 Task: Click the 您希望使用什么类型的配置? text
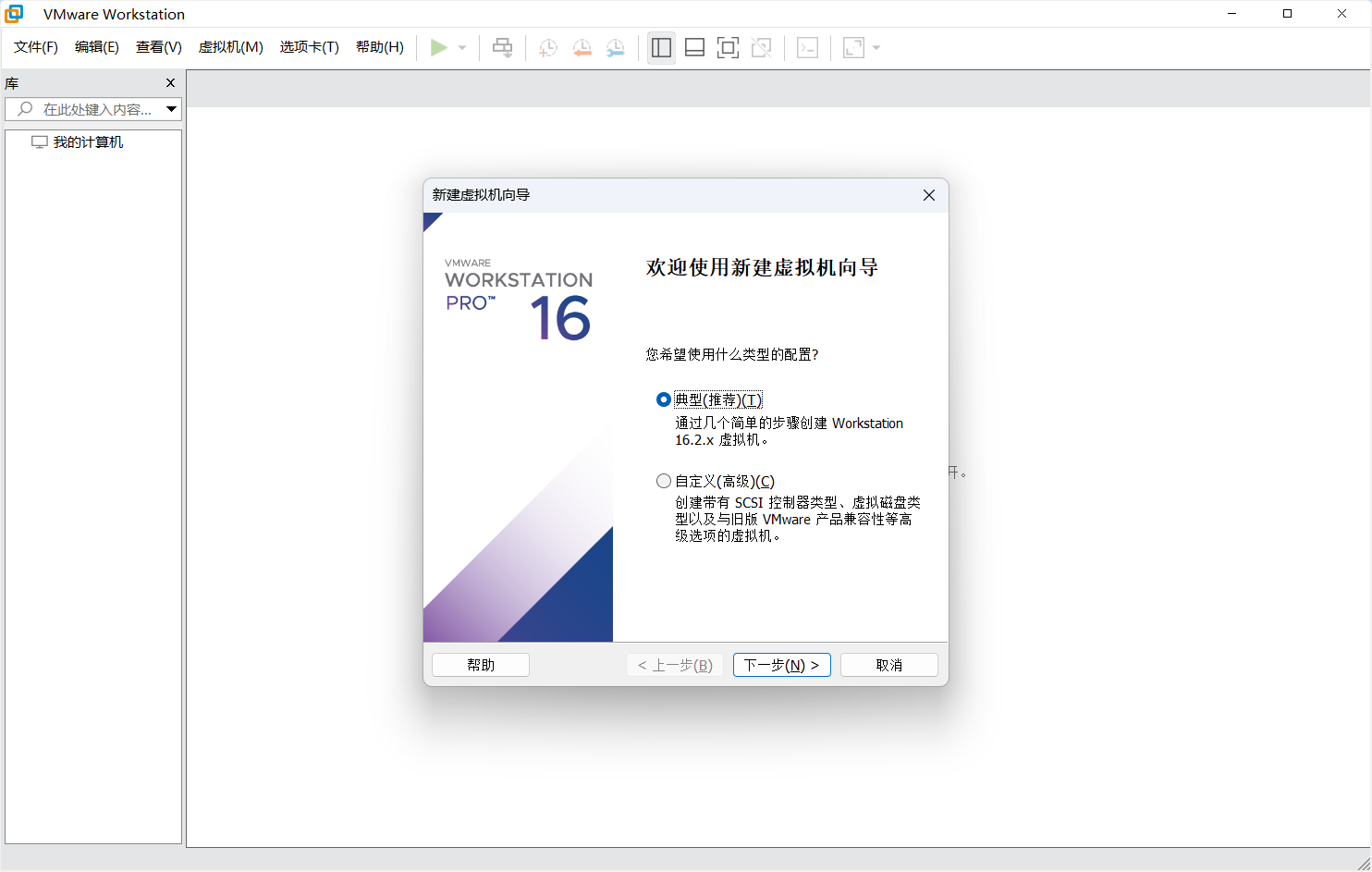point(732,354)
